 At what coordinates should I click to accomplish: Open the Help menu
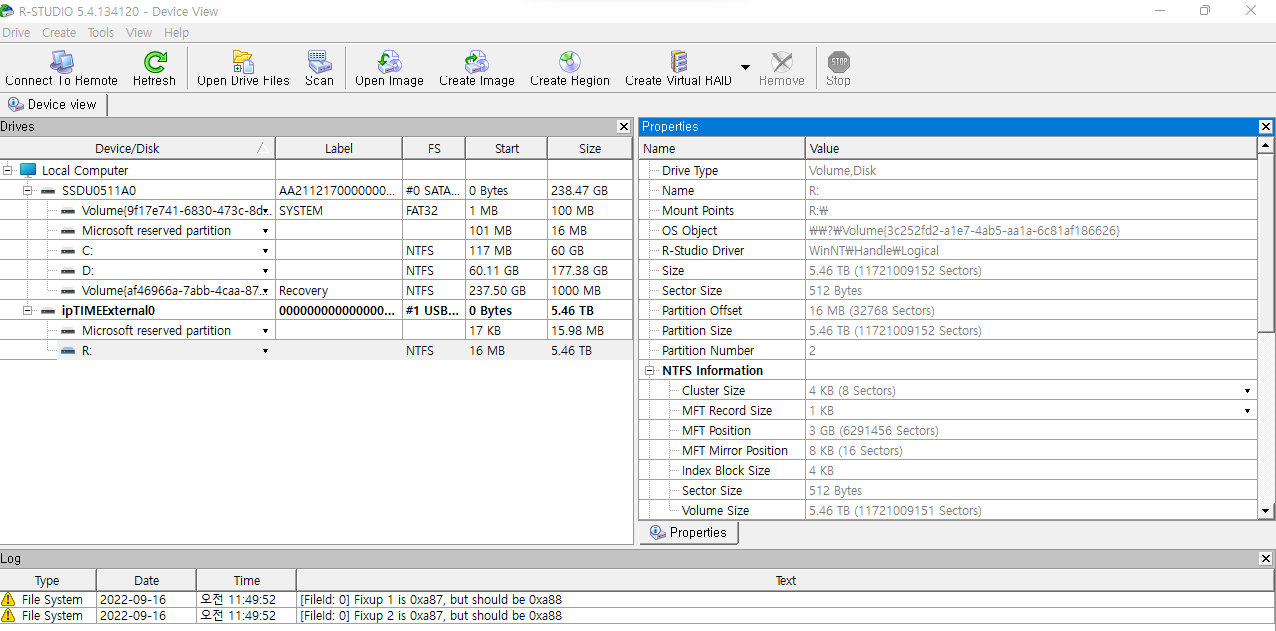(176, 33)
